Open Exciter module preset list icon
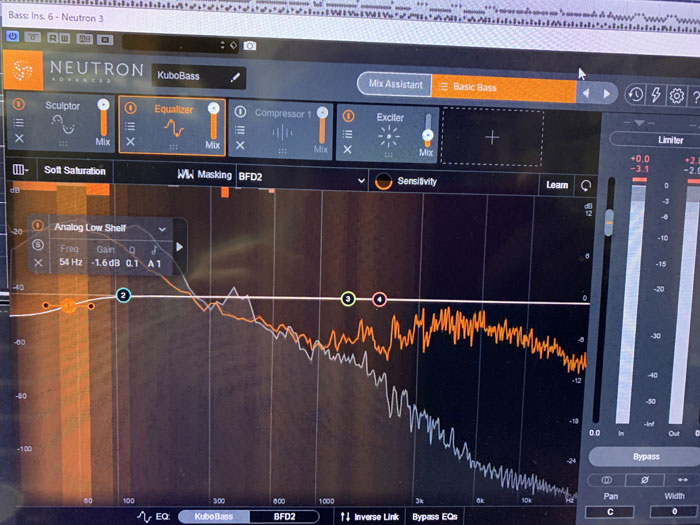700x525 pixels. pos(347,134)
